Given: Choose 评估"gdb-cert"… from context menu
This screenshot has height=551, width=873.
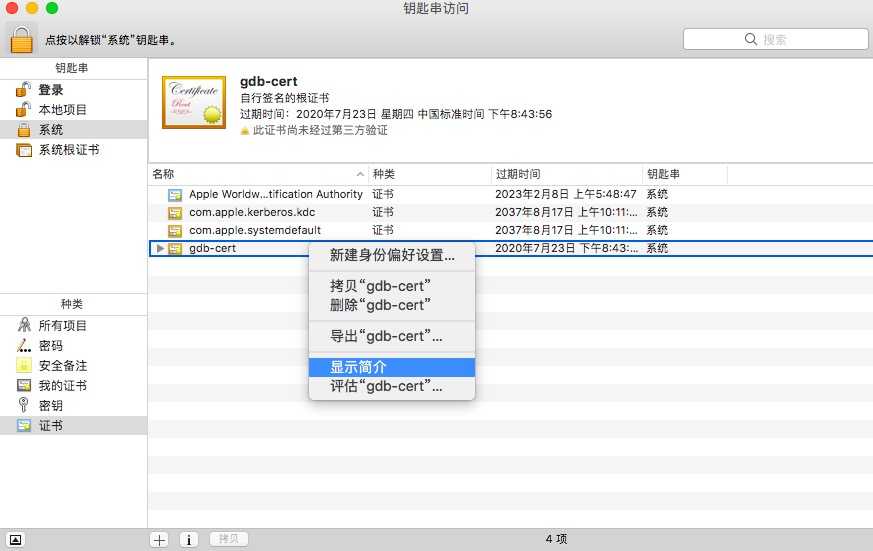Looking at the screenshot, I should pyautogui.click(x=392, y=386).
